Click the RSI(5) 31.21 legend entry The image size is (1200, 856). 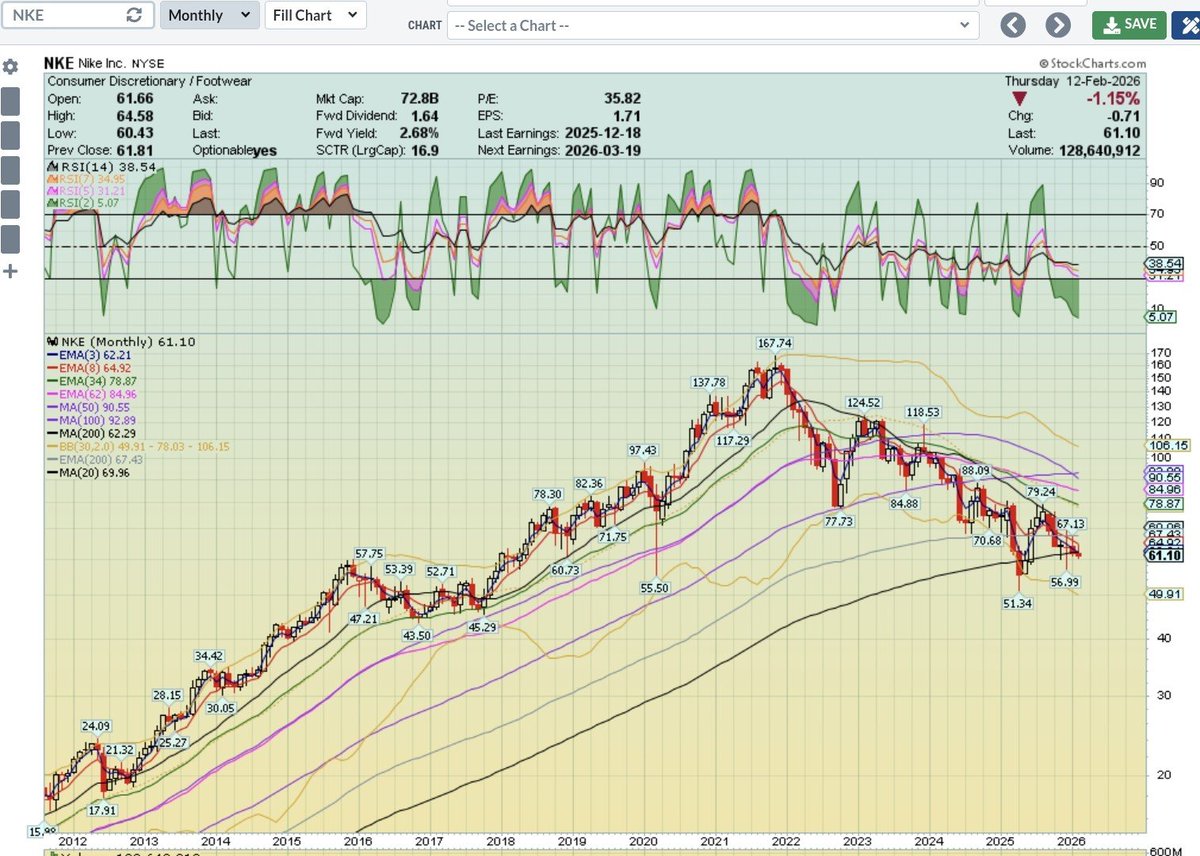tap(88, 190)
